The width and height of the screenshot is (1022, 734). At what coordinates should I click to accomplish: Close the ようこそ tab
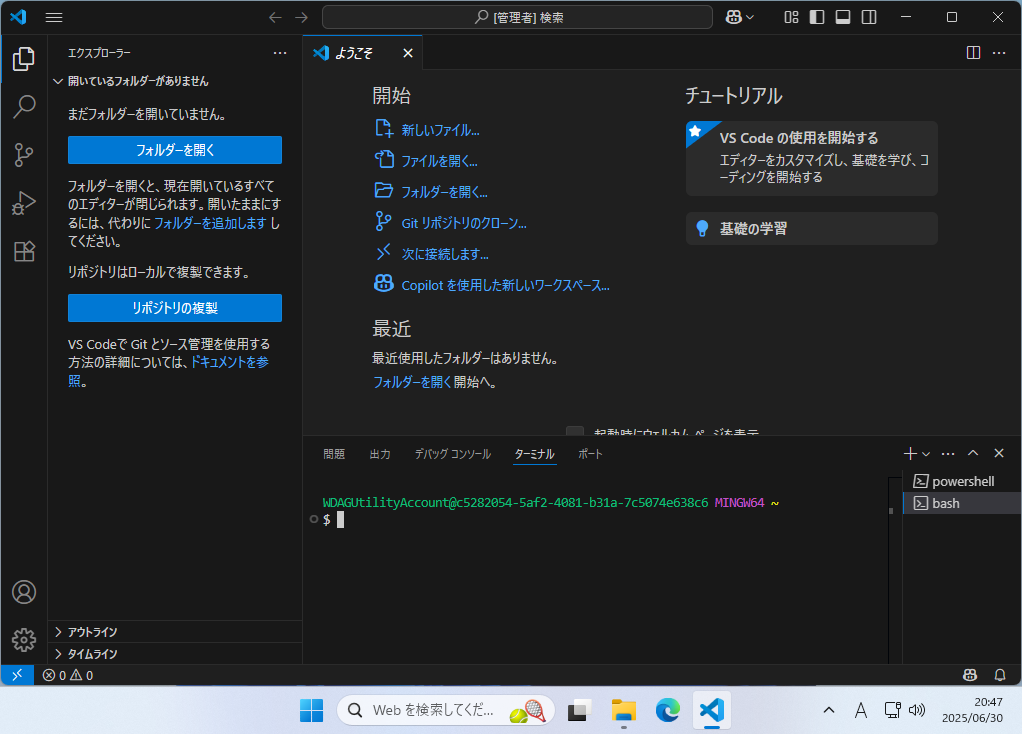(408, 53)
